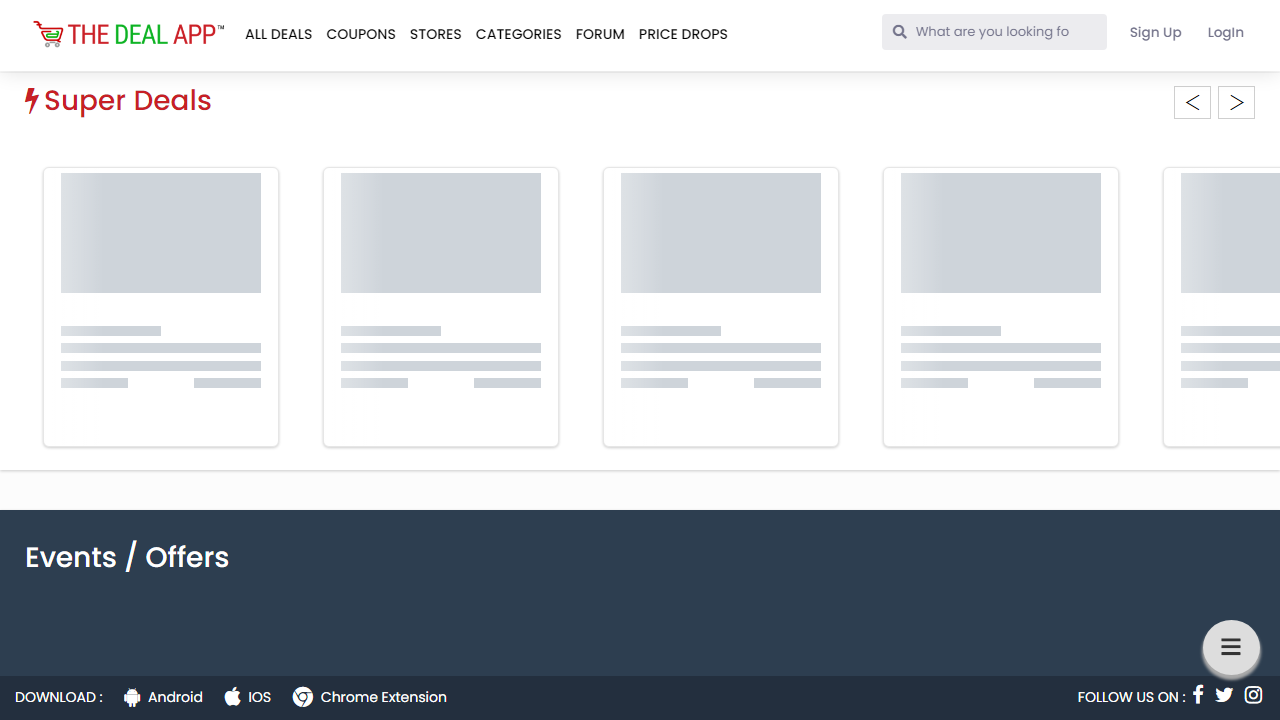Open the Stores menu item
Image resolution: width=1280 pixels, height=720 pixels.
point(435,34)
